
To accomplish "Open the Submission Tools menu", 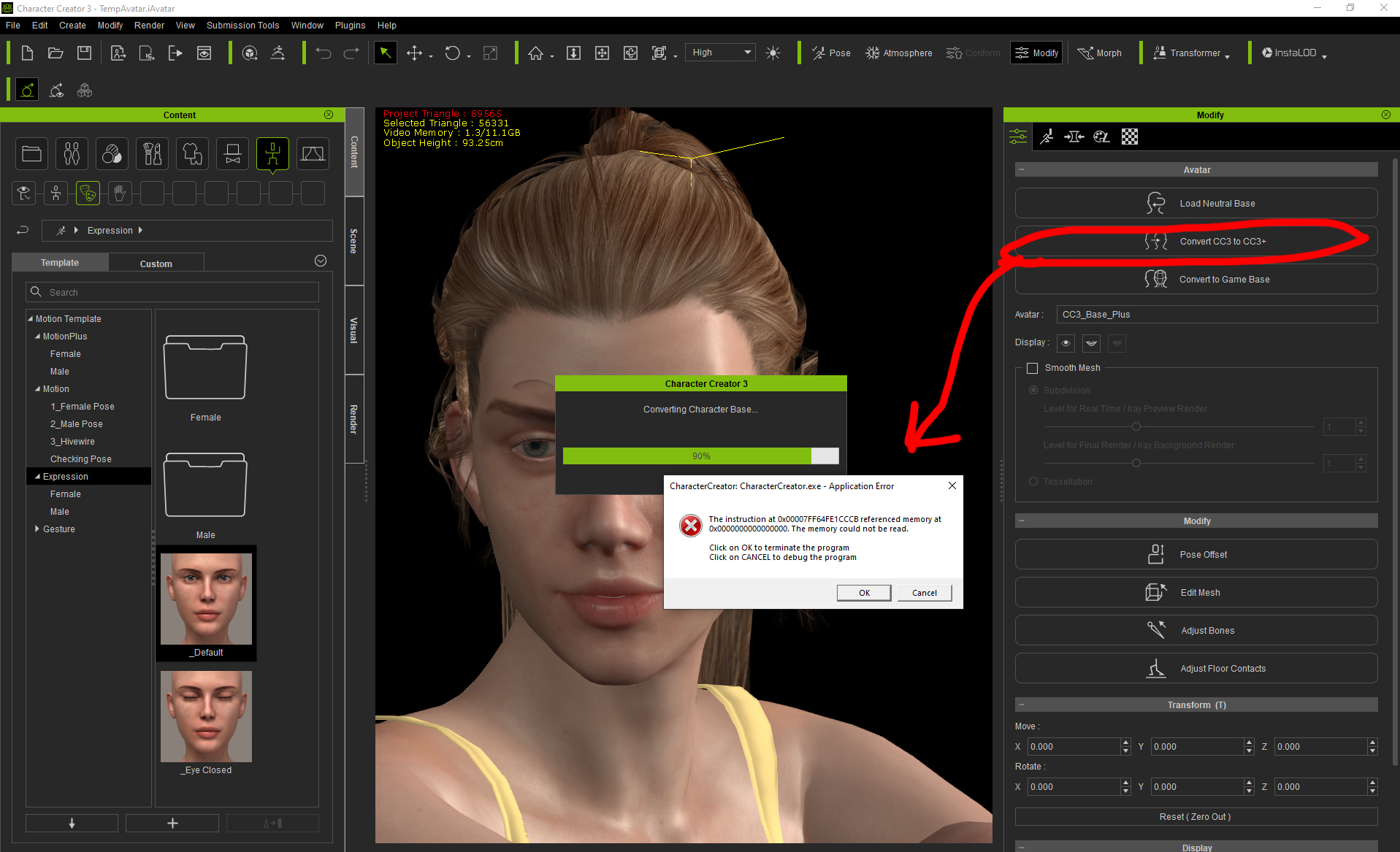I will click(242, 26).
